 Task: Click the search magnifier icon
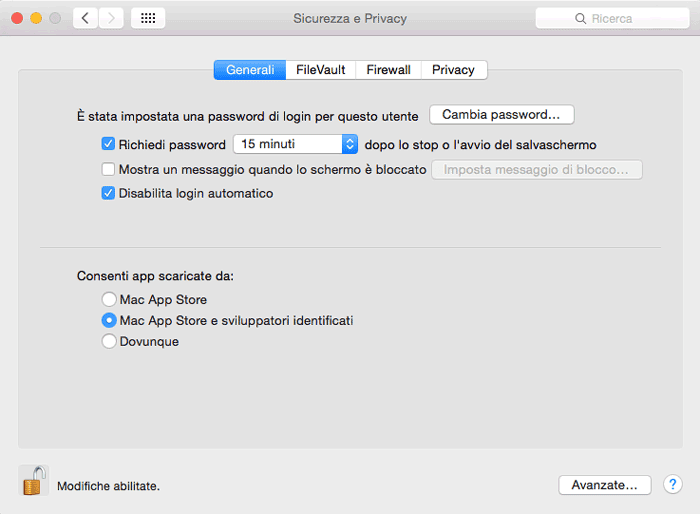[x=580, y=19]
